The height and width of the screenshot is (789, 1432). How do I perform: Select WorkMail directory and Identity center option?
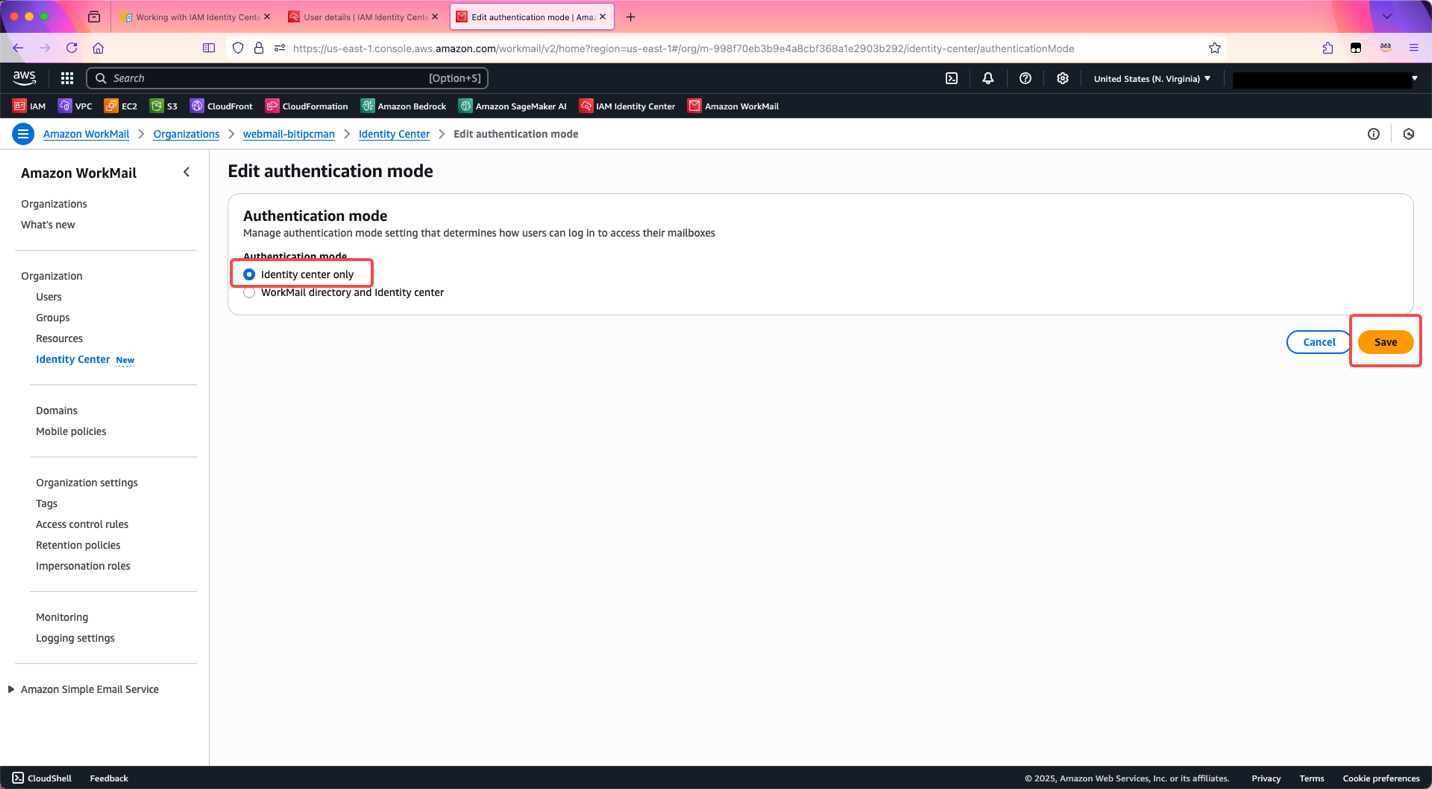click(249, 293)
